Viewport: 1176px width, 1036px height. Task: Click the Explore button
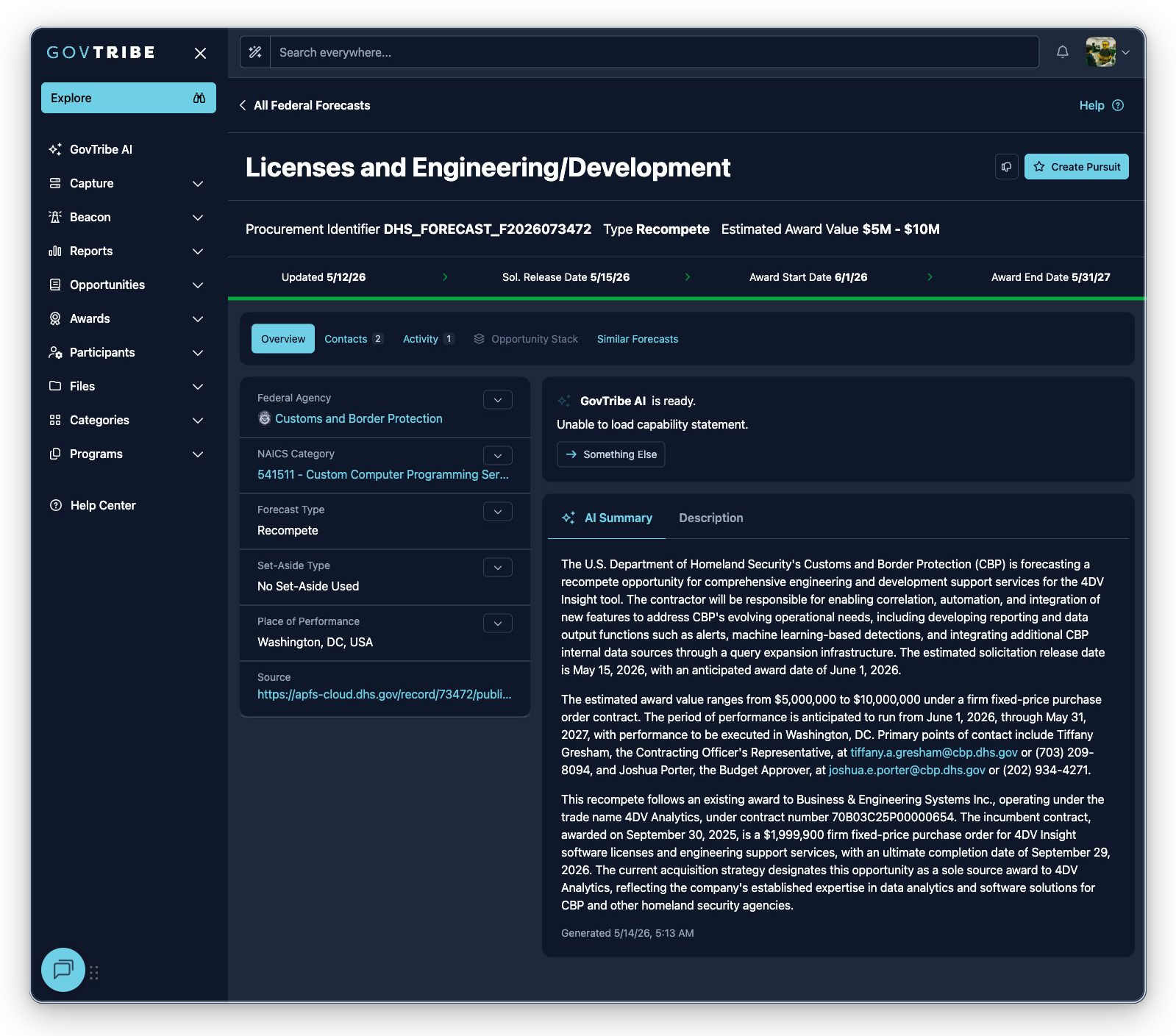coord(129,98)
